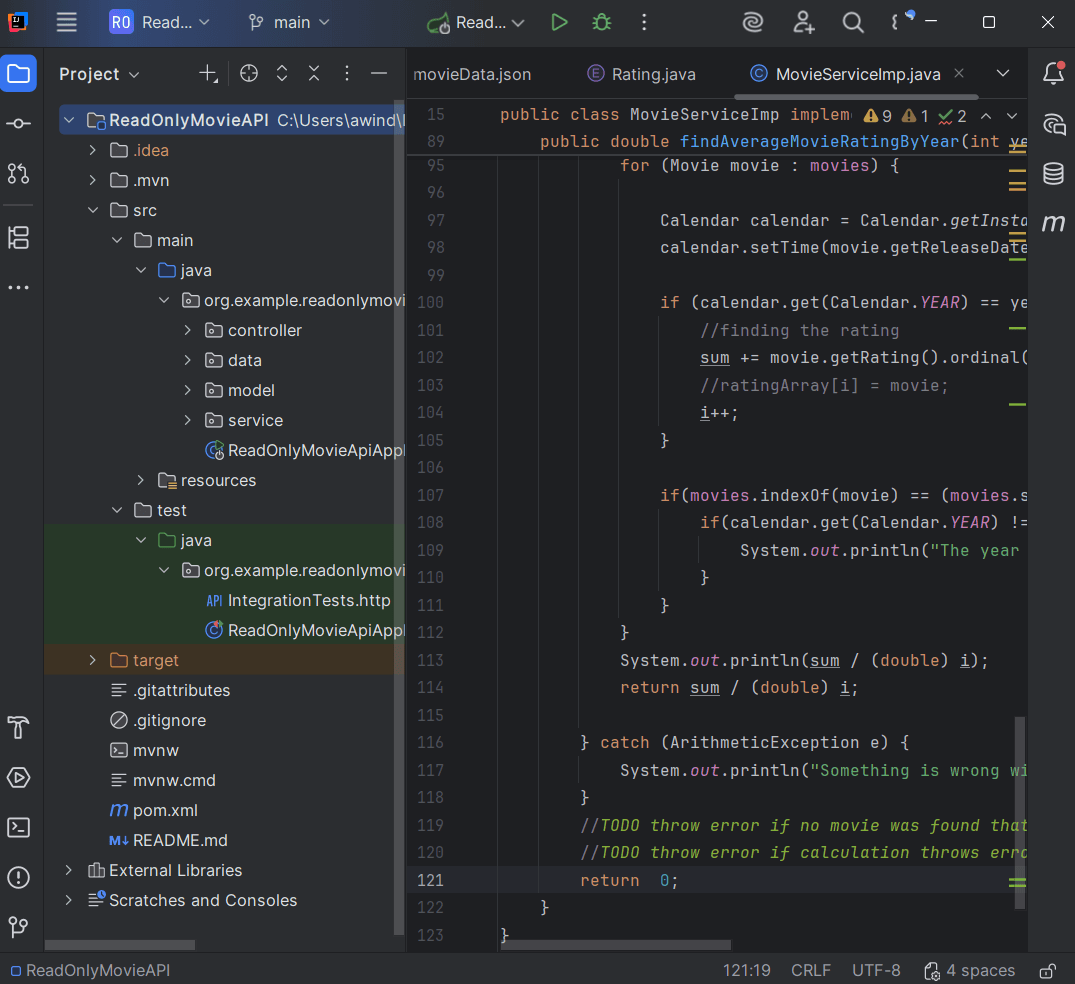Screen dimensions: 1075x984
Task: Open the Terminal tool window
Action: click(x=19, y=828)
